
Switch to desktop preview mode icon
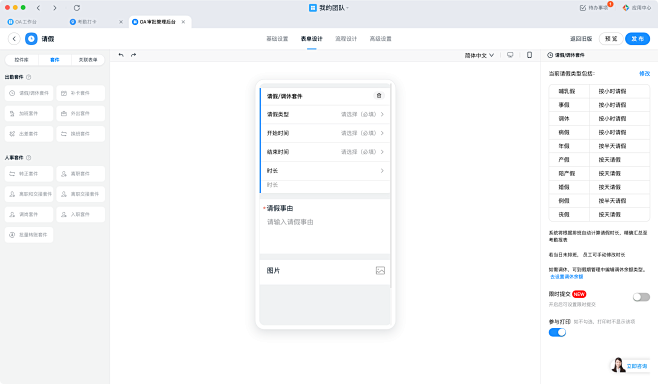click(510, 55)
